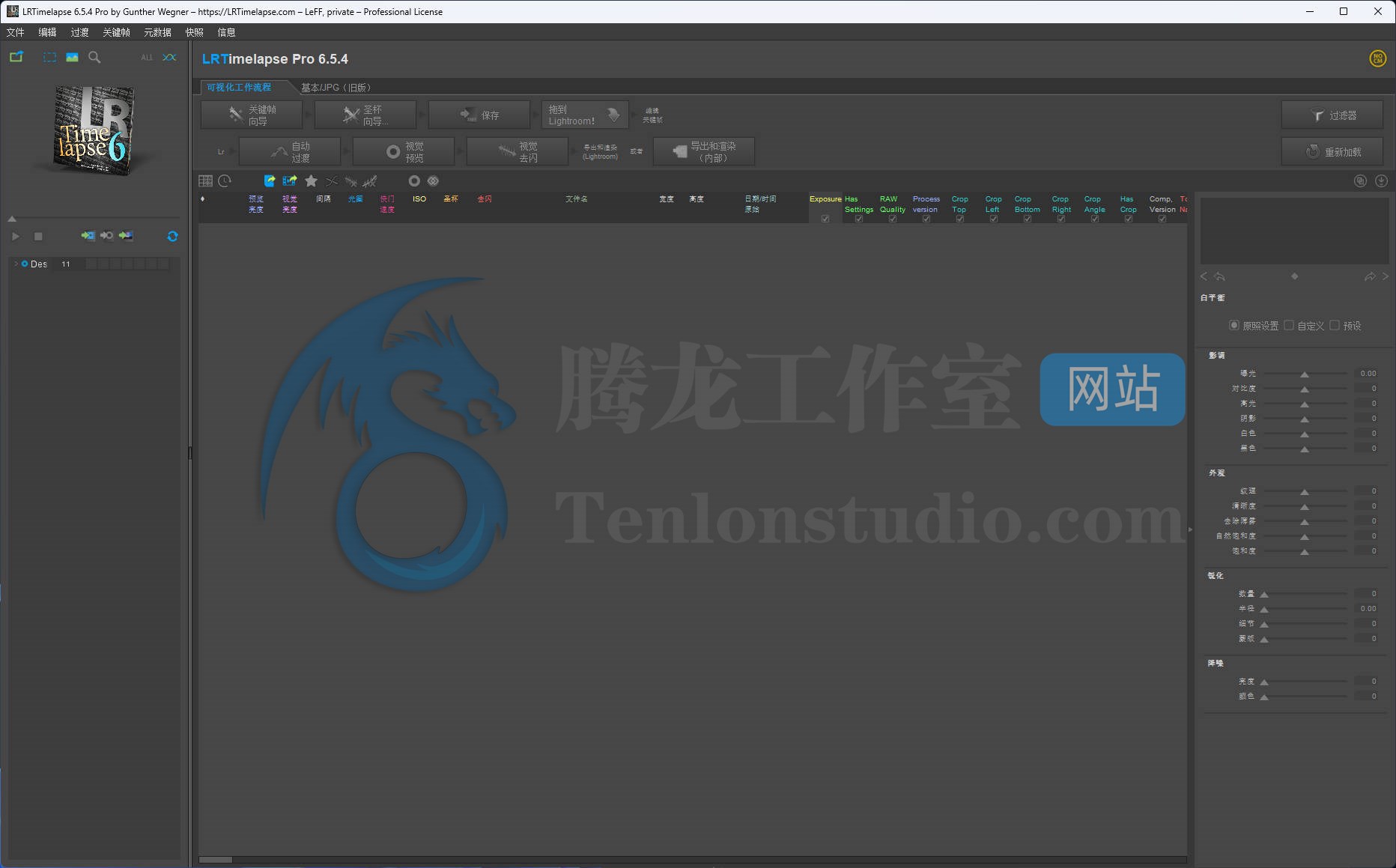Click the clock icon in table toolbar
The width and height of the screenshot is (1396, 868).
[225, 181]
